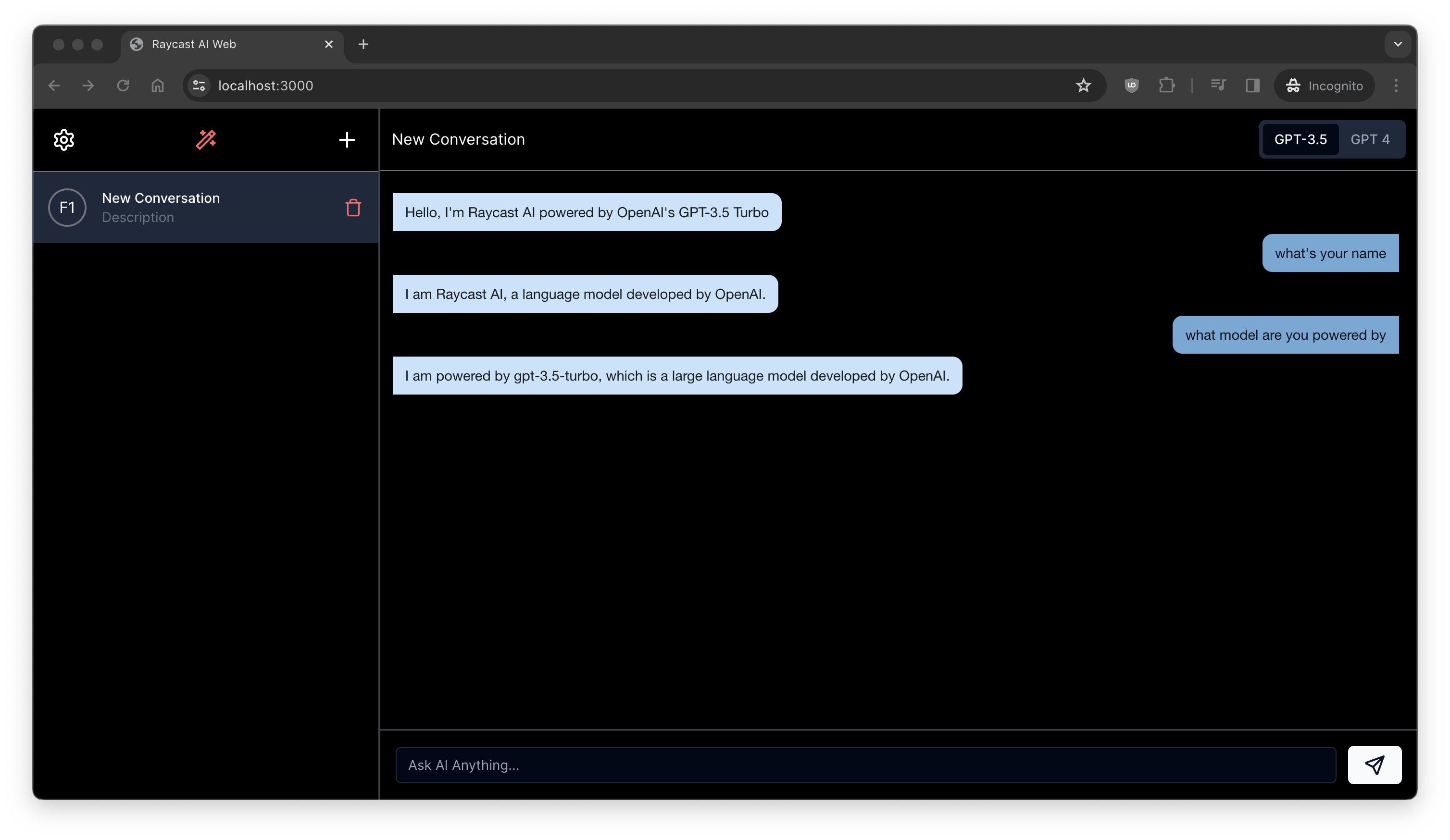Go back in browser history
The image size is (1450, 840).
point(54,86)
